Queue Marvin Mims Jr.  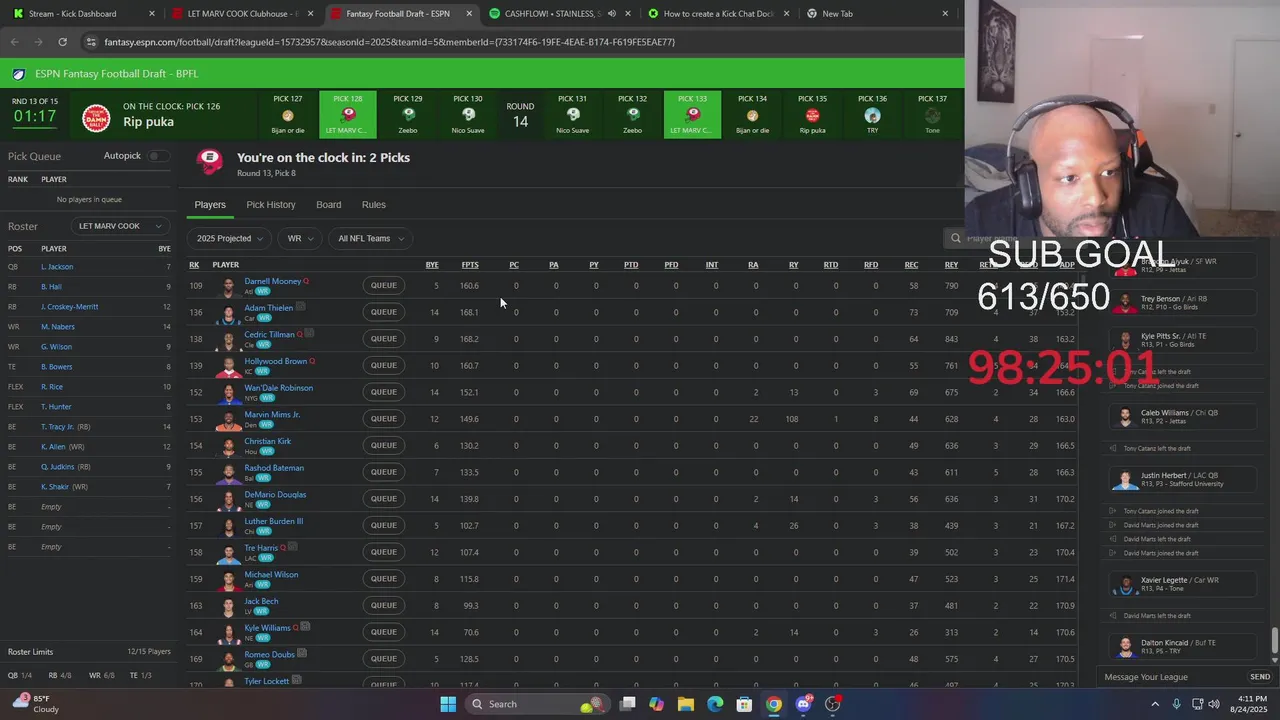[x=384, y=419]
